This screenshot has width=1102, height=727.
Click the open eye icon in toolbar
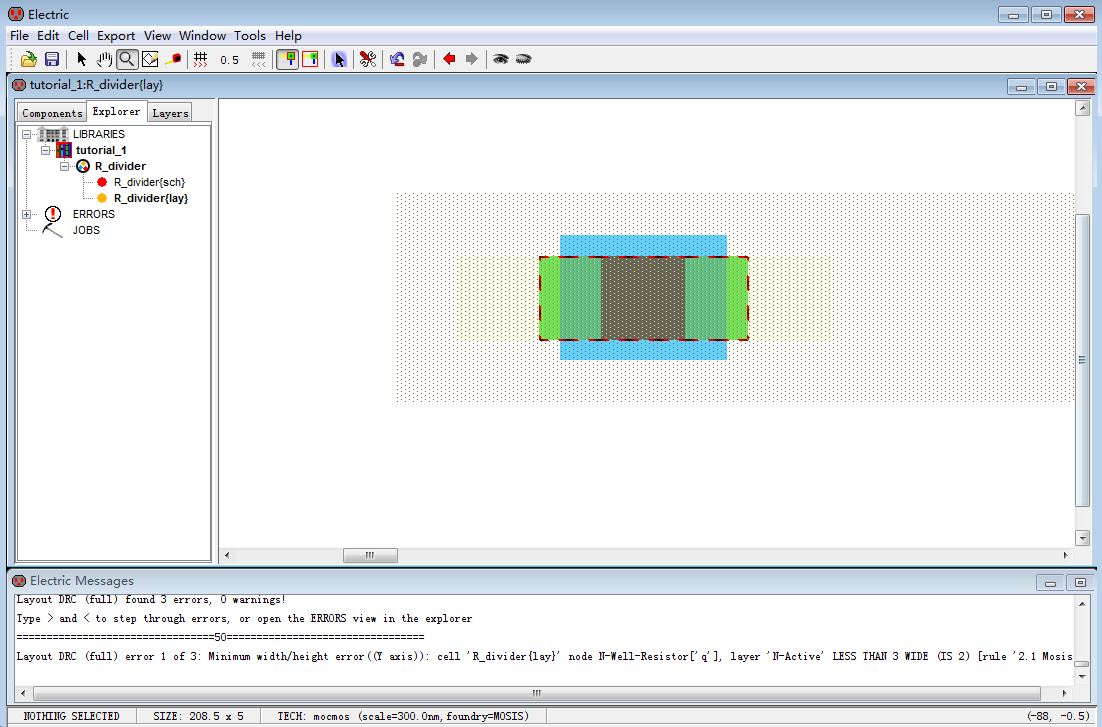point(500,60)
